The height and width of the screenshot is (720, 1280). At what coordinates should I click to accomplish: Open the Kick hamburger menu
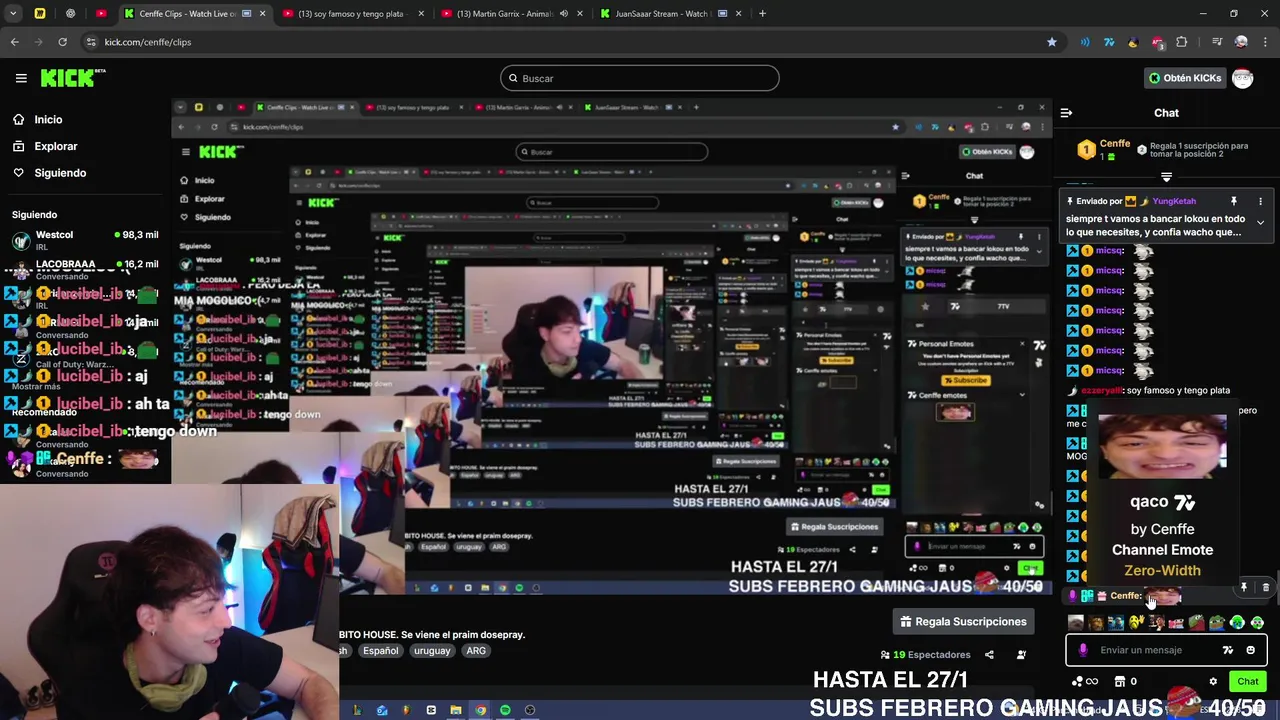21,78
